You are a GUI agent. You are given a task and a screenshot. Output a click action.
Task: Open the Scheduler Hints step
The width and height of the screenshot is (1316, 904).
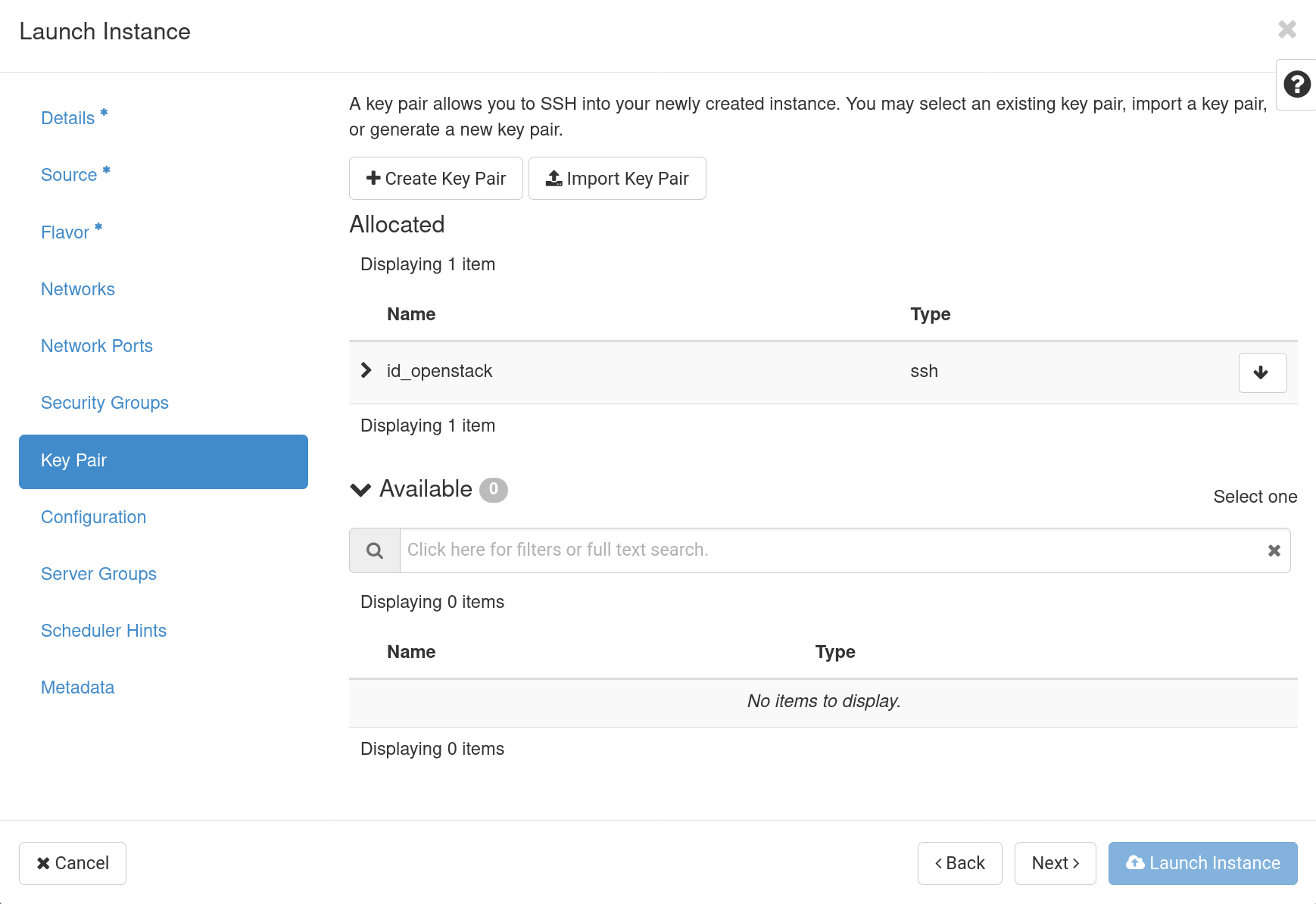104,630
